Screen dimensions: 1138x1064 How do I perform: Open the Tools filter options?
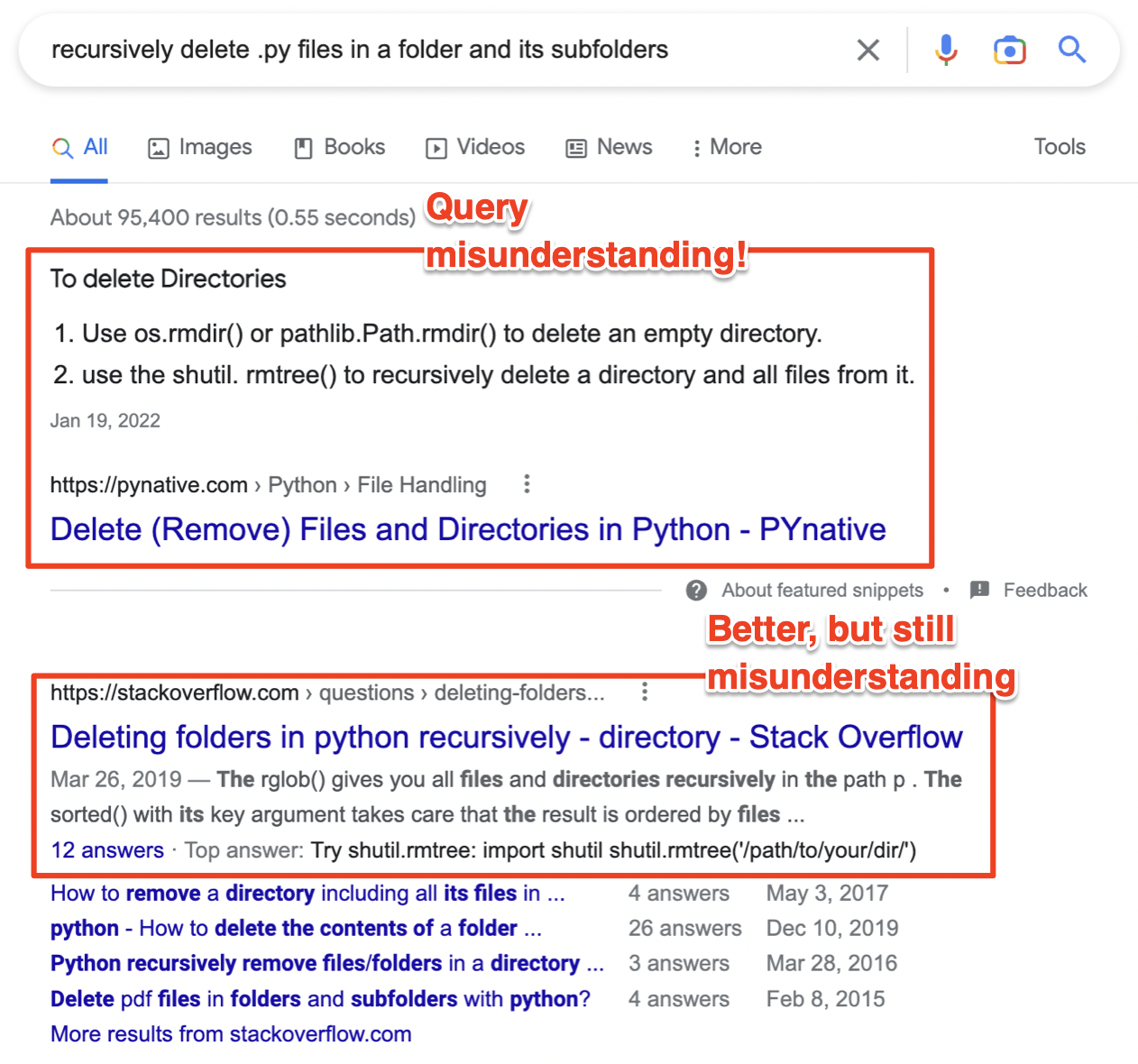point(1060,147)
